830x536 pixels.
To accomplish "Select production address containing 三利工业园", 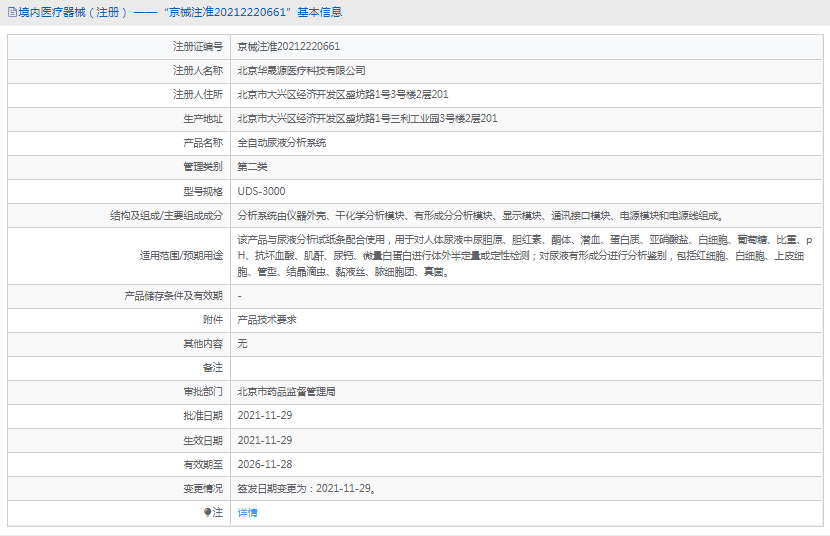I will point(367,119).
